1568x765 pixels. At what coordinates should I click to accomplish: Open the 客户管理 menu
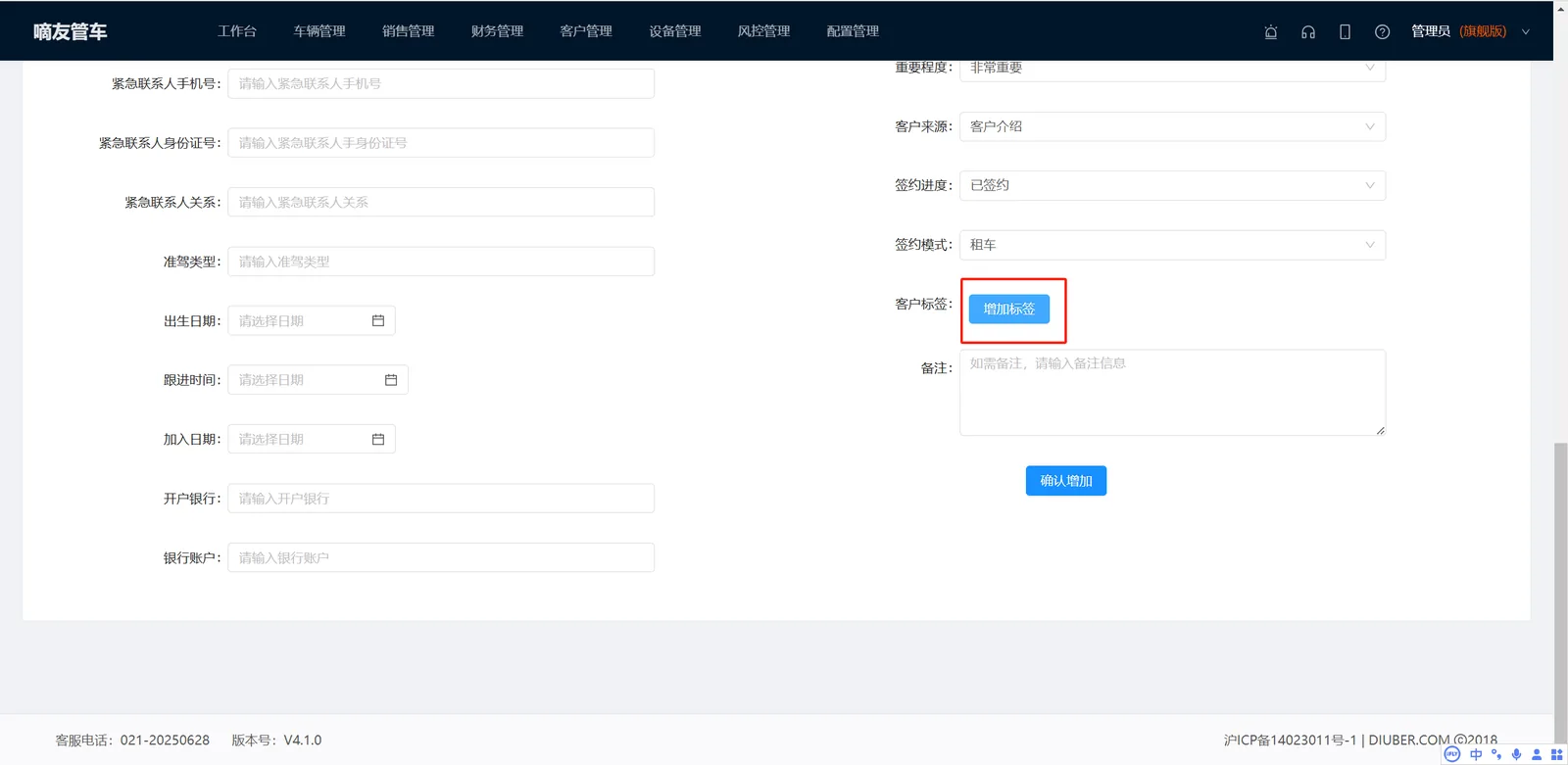coord(586,31)
